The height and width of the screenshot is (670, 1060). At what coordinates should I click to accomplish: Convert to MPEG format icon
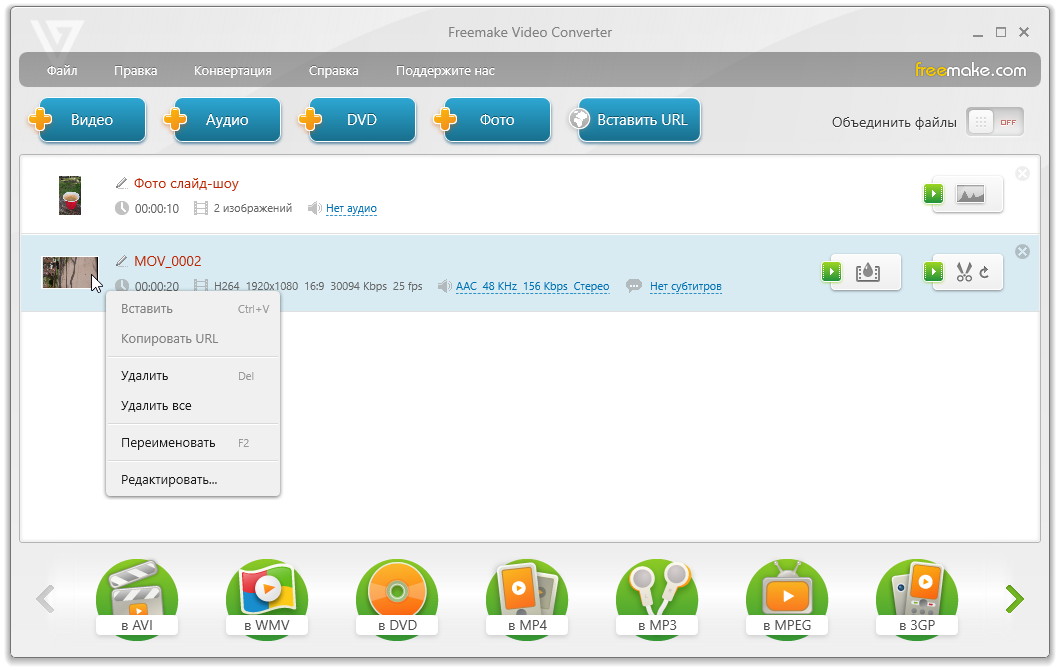pos(787,598)
